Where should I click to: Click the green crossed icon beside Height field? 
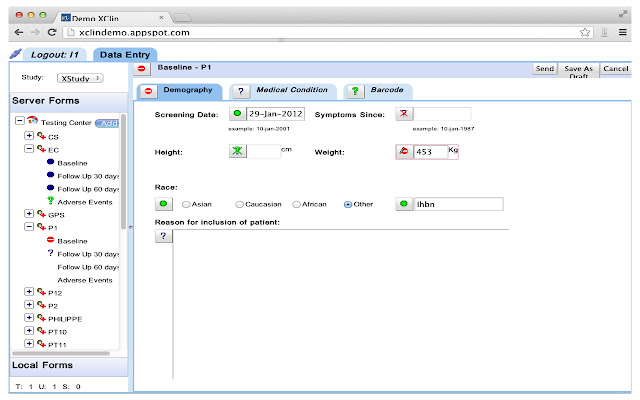[x=237, y=151]
